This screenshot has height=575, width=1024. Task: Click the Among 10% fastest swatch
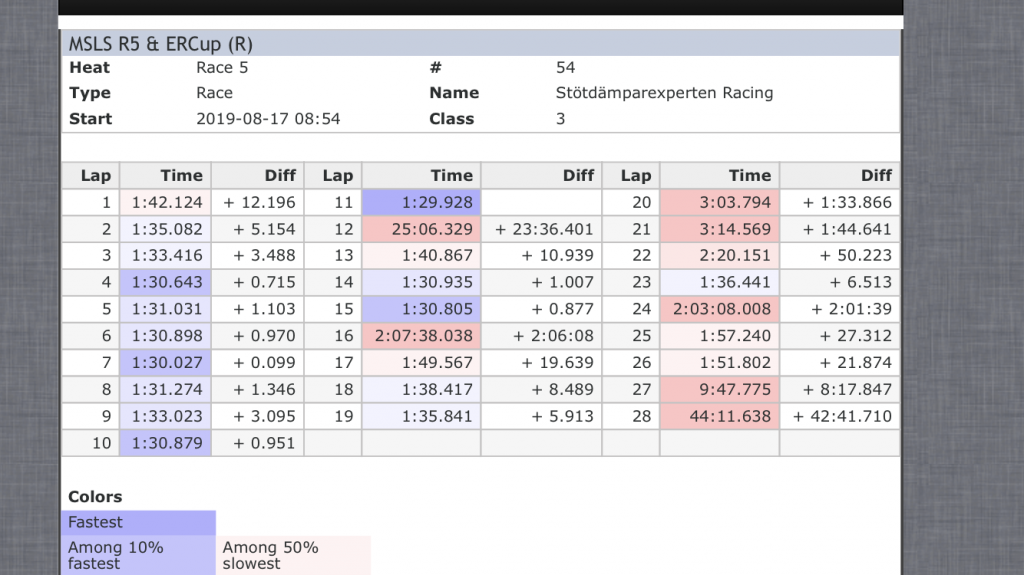coord(138,555)
